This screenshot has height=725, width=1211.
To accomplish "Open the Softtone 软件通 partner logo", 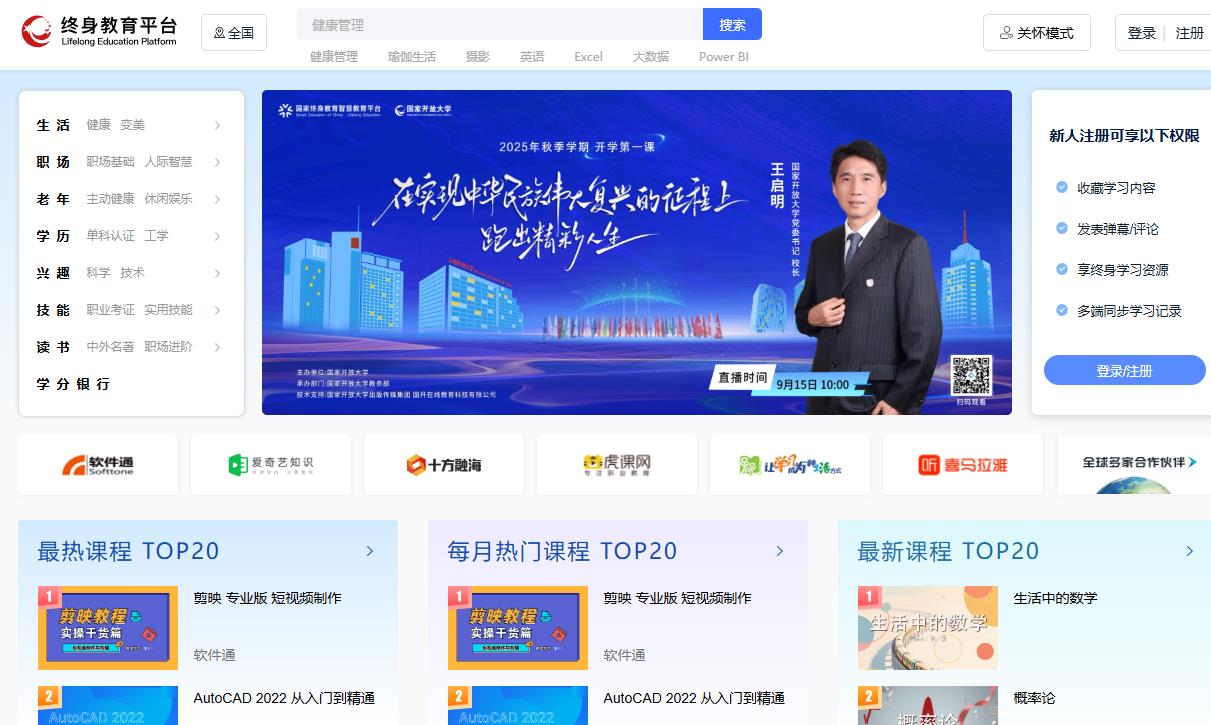I will pos(98,464).
